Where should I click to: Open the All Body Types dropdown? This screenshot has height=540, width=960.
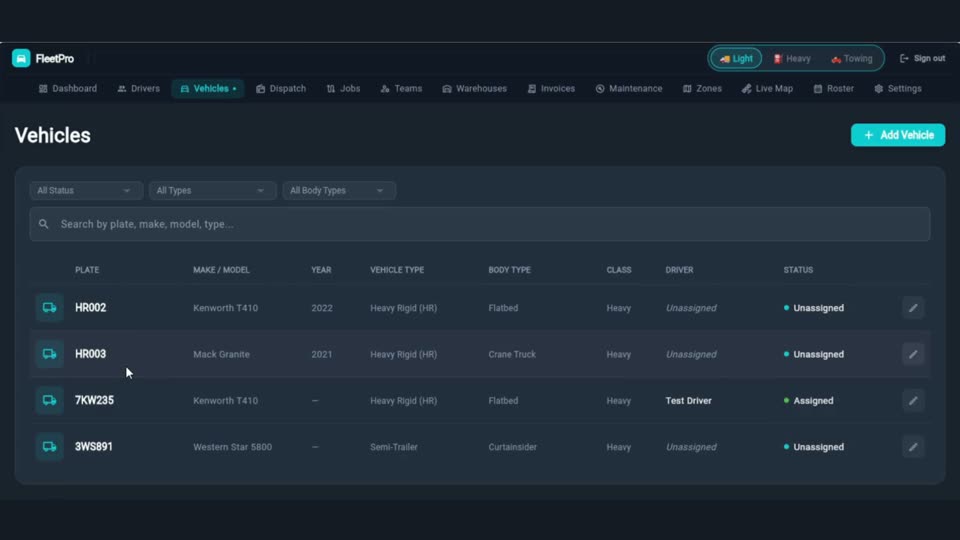(339, 190)
